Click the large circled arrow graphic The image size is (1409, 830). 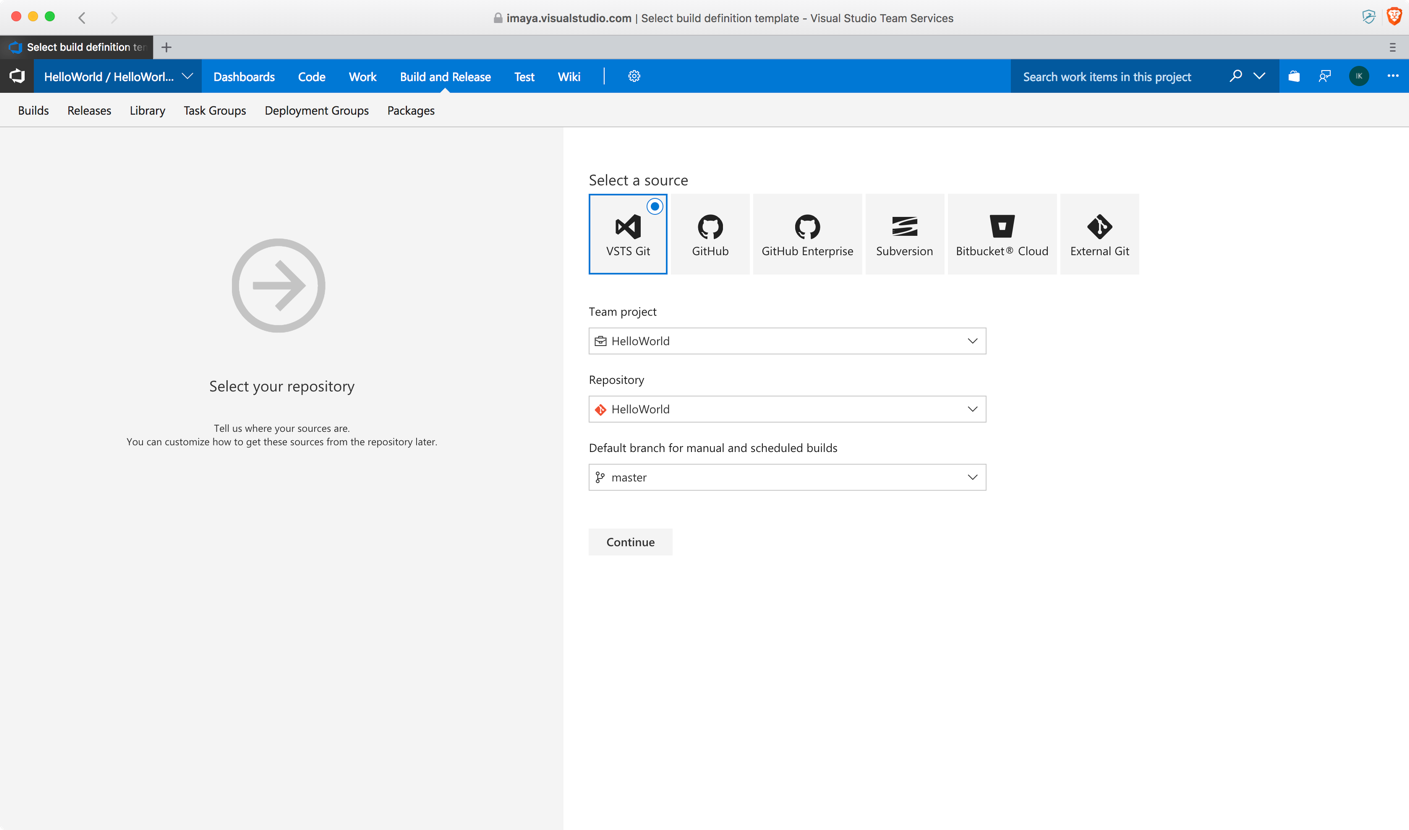tap(279, 285)
